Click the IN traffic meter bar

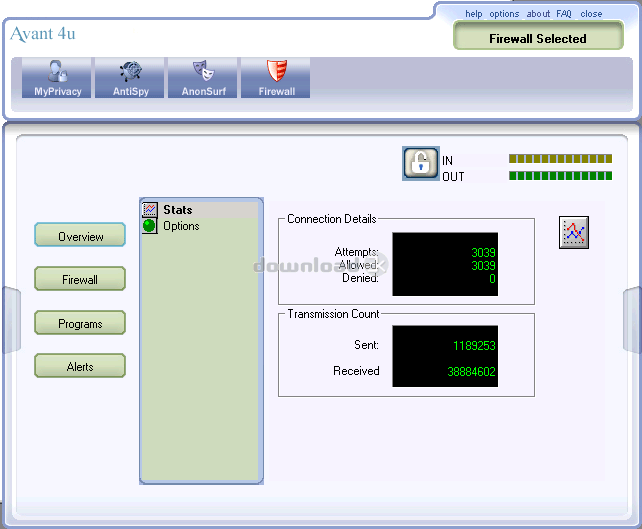pyautogui.click(x=560, y=158)
